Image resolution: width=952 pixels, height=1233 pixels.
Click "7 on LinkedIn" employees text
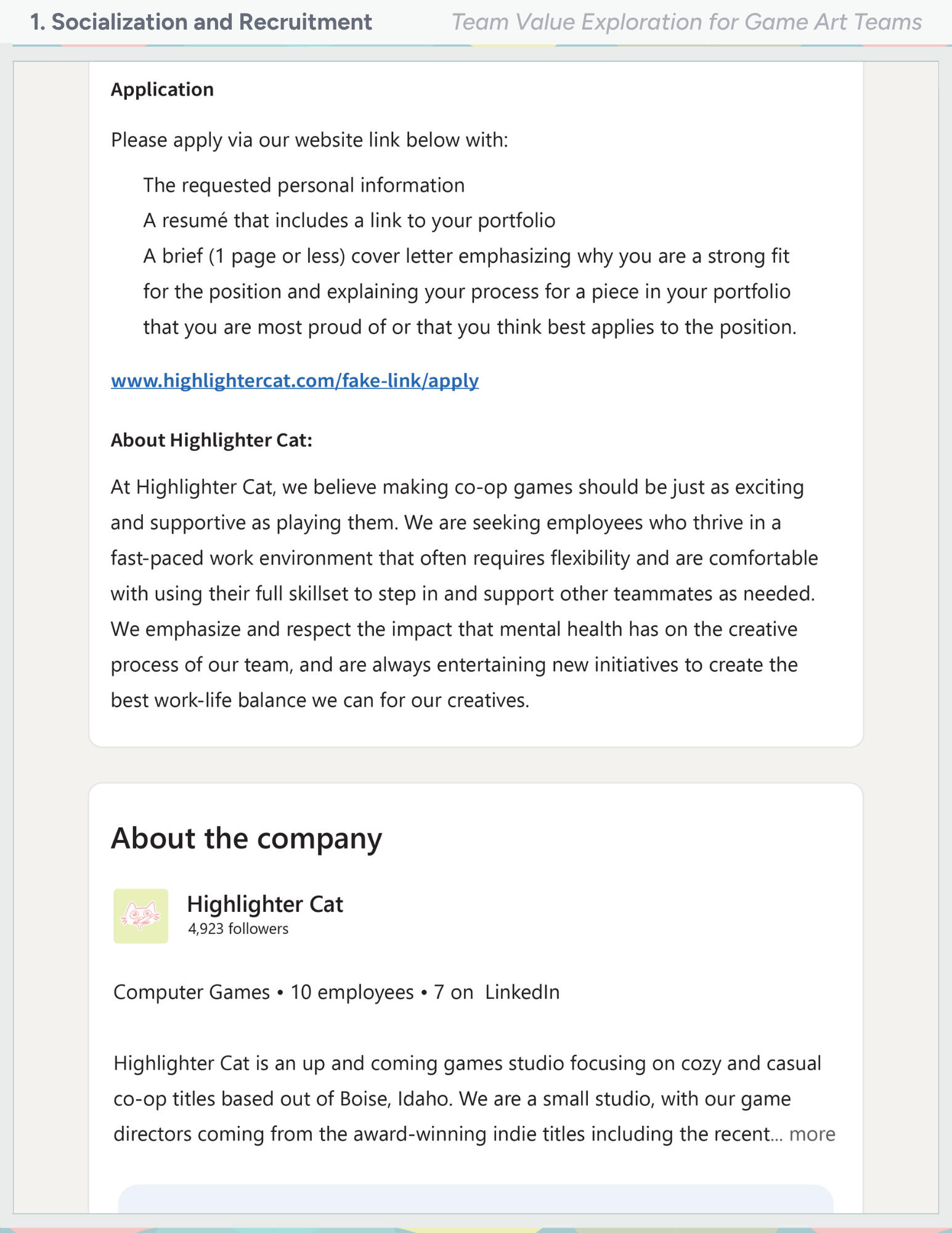coord(497,992)
